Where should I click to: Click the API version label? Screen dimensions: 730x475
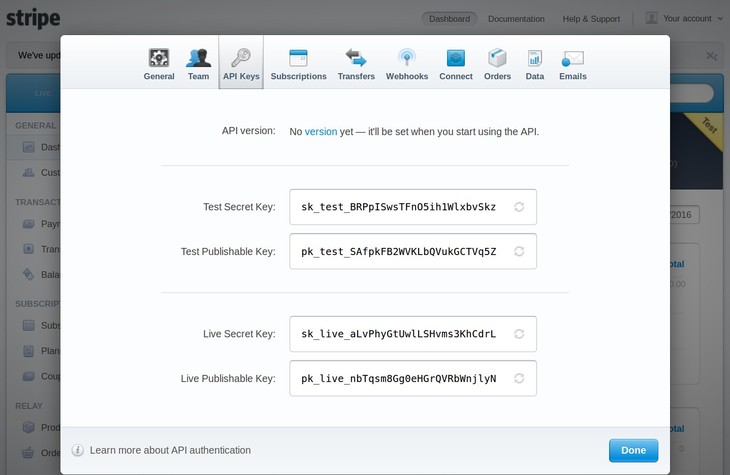[x=249, y=131]
